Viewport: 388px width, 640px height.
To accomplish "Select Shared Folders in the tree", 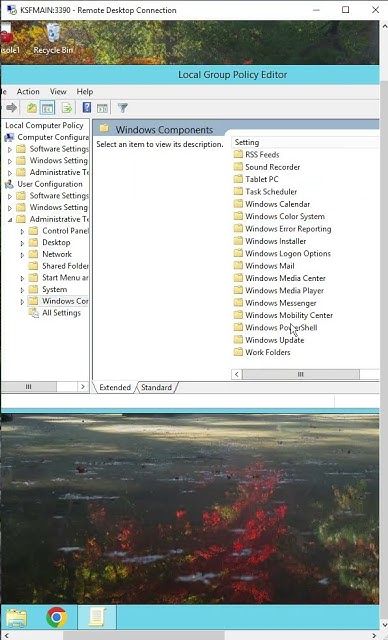I will tap(65, 266).
